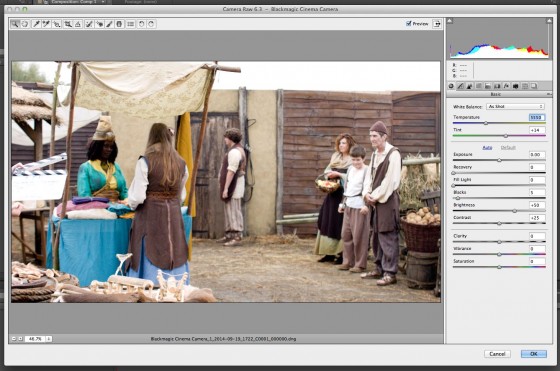Click the Recovery value field
Screen dimensions: 560x371
coord(537,167)
